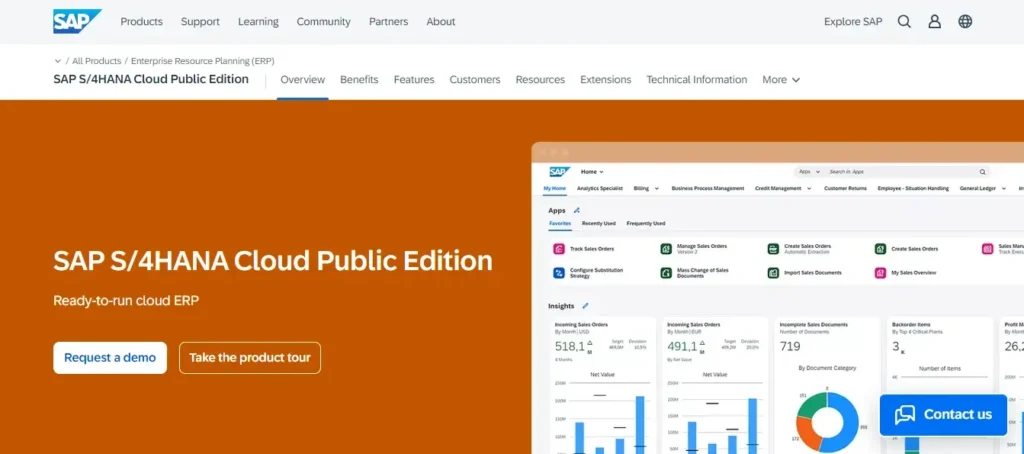Click the SAP logo inside the dashboard preview
Image resolution: width=1024 pixels, height=454 pixels.
coord(560,172)
